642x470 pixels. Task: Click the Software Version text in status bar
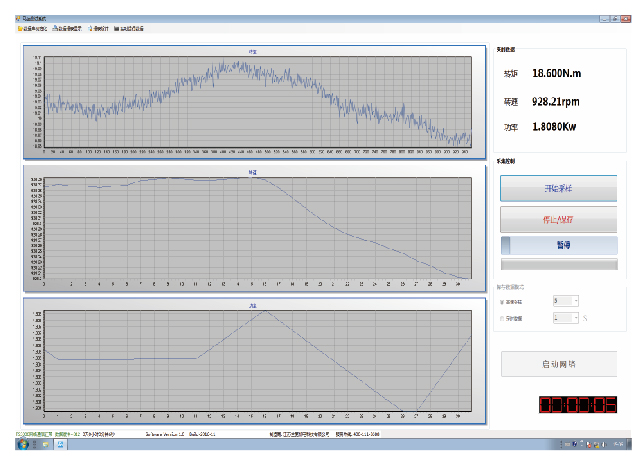tap(165, 434)
